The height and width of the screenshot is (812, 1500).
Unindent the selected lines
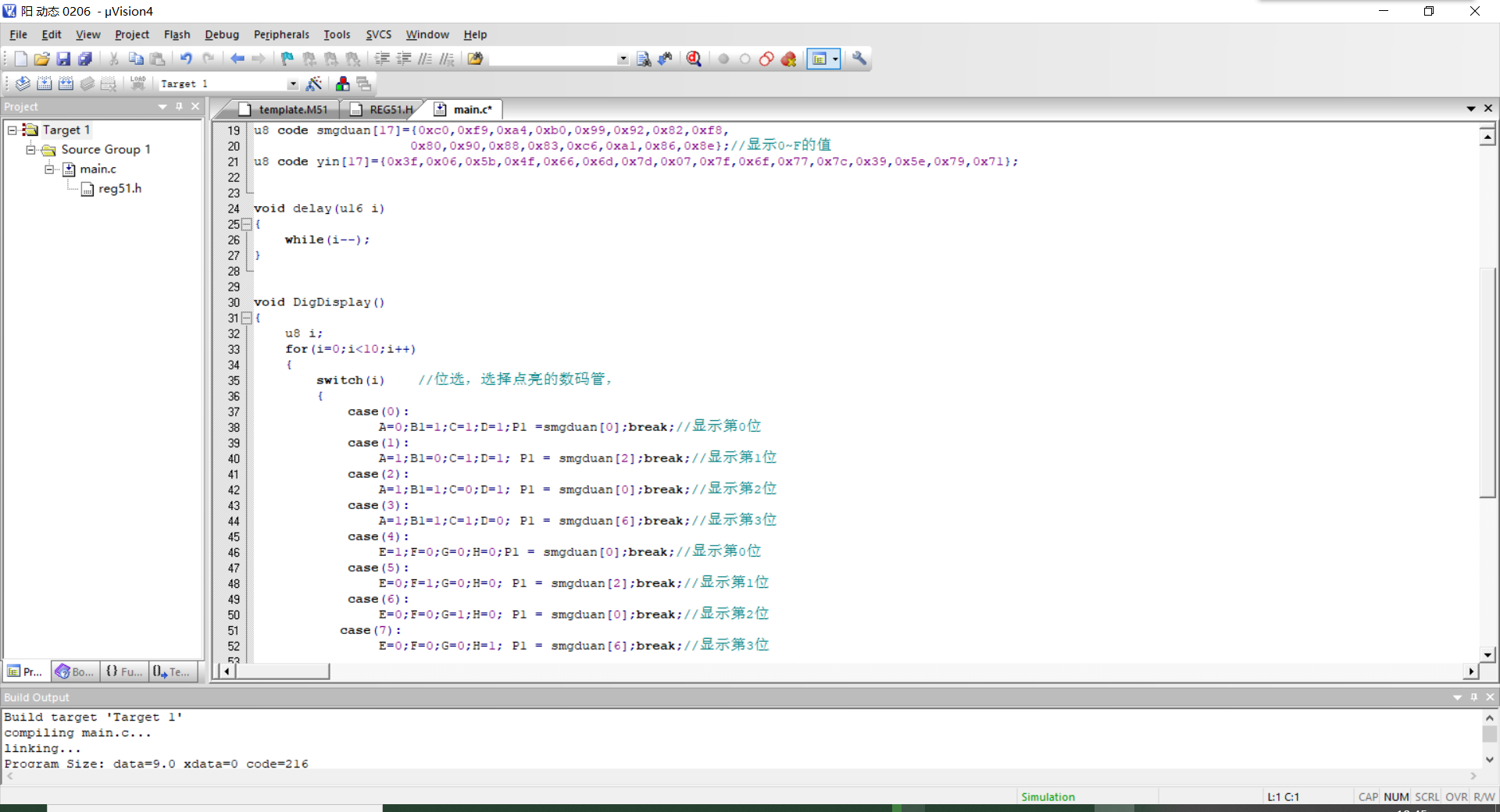click(404, 59)
